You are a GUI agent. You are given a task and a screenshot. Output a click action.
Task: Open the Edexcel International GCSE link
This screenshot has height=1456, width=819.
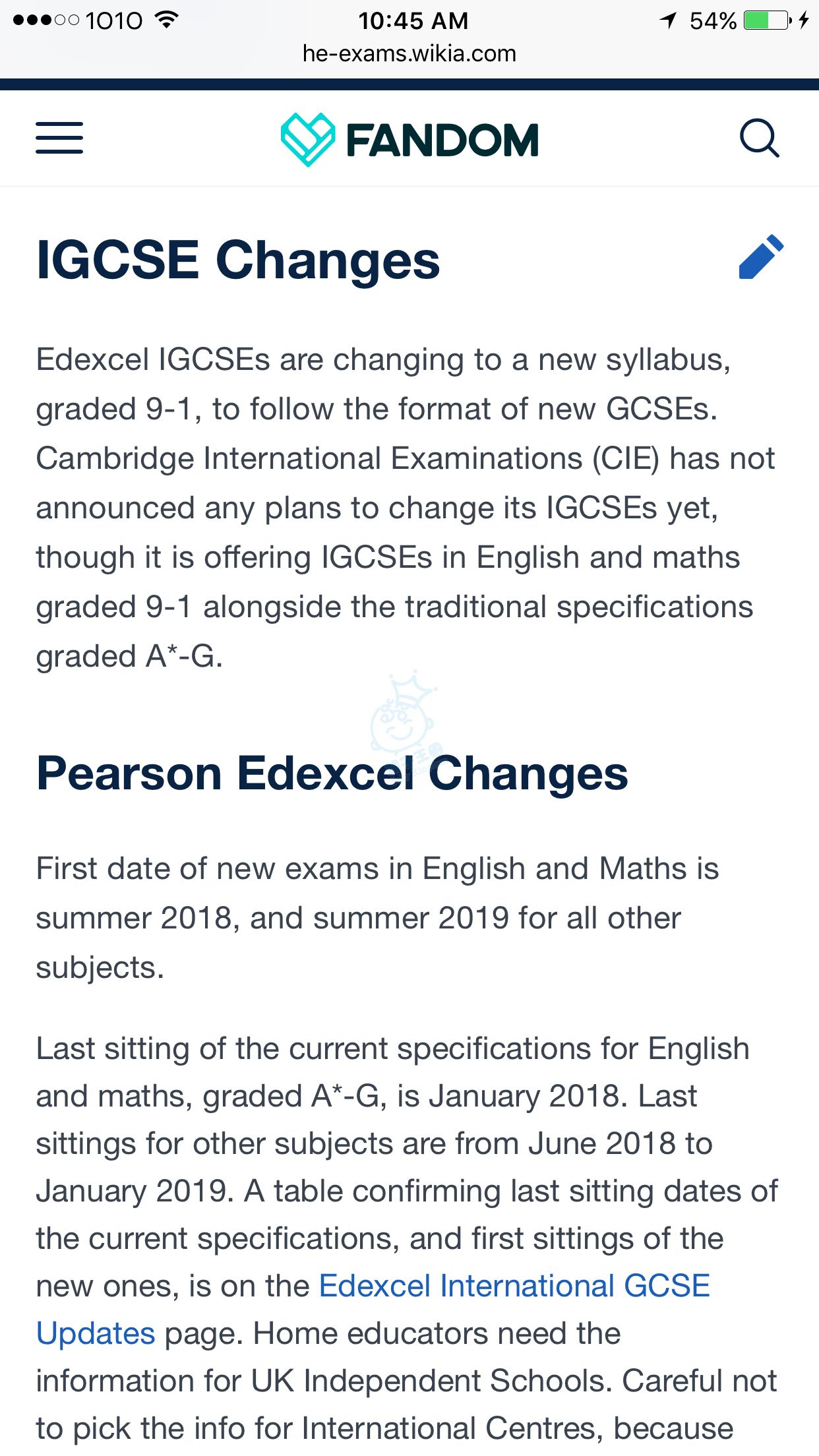click(514, 1286)
